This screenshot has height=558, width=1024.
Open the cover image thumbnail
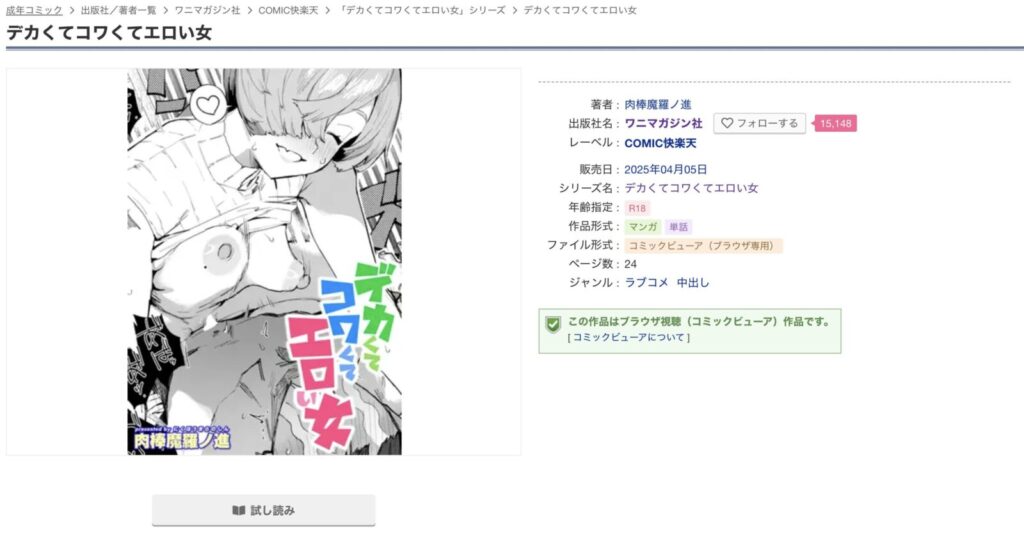point(264,261)
